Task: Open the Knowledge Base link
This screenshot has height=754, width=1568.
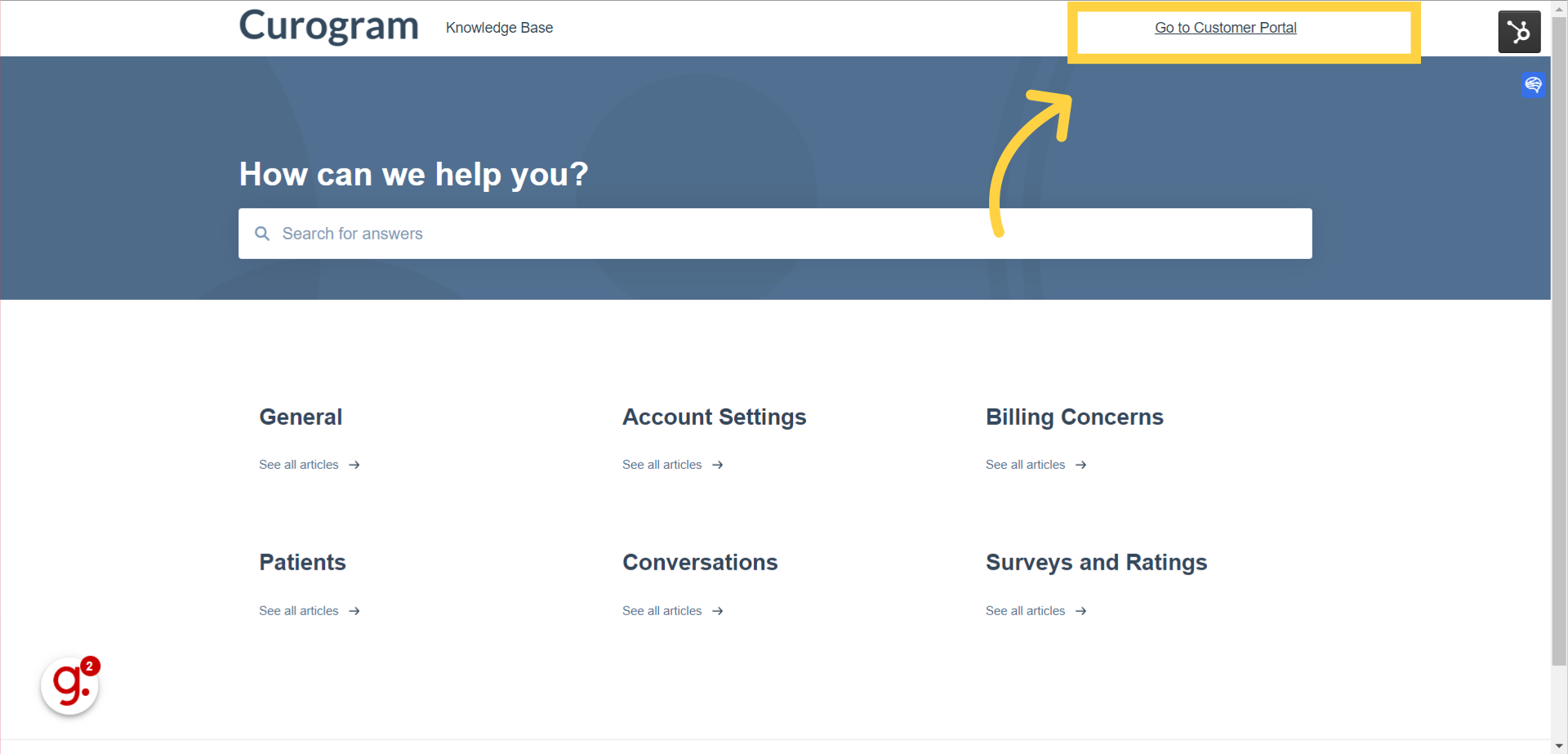Action: (x=499, y=28)
